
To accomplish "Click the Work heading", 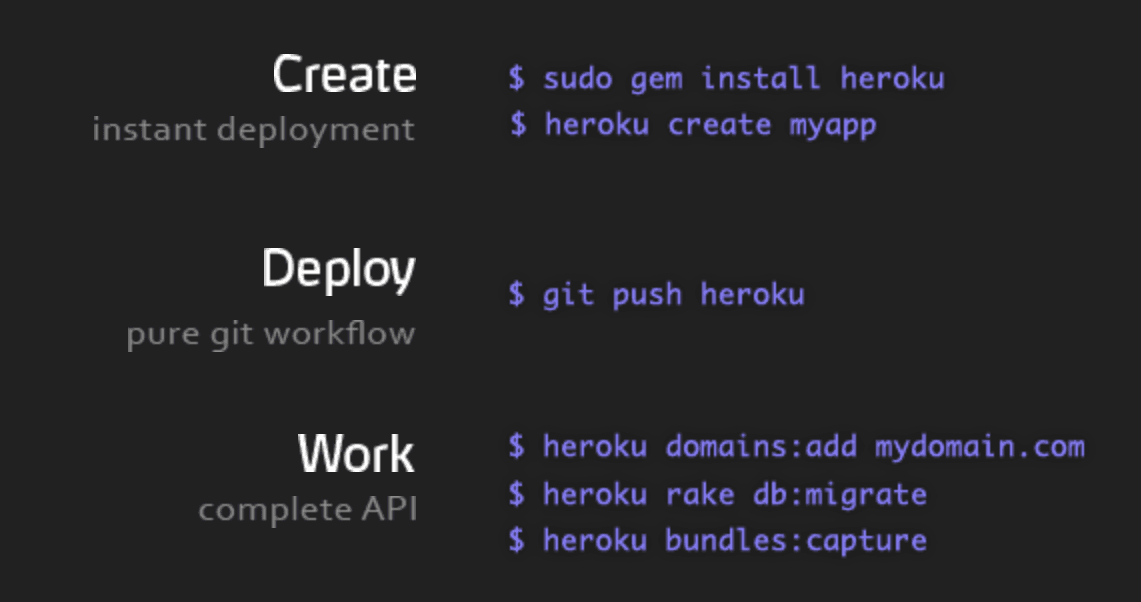I will tap(355, 452).
